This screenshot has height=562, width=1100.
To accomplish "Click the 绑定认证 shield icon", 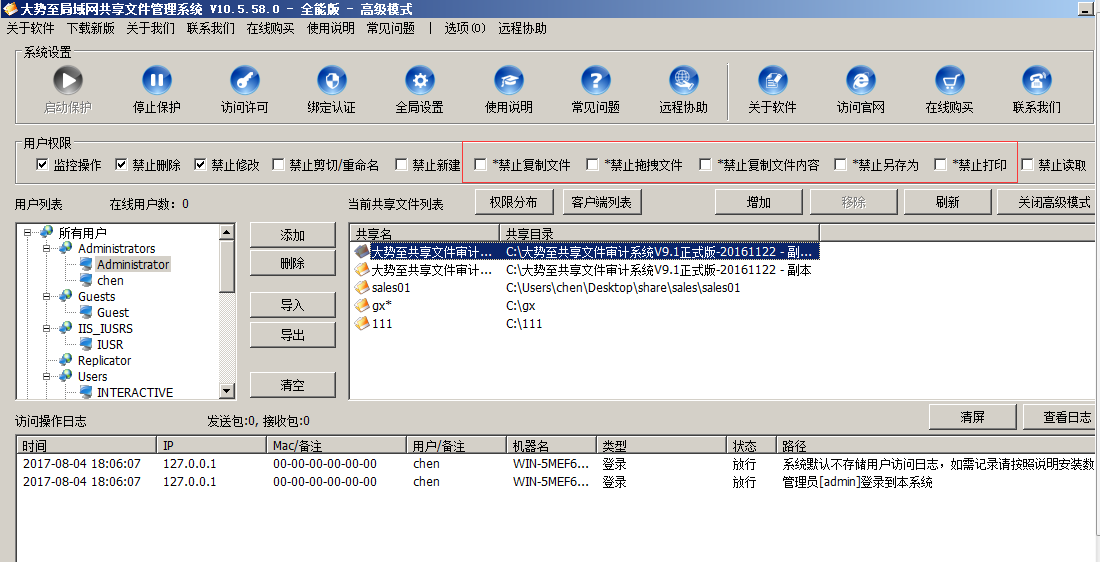I will (331, 81).
